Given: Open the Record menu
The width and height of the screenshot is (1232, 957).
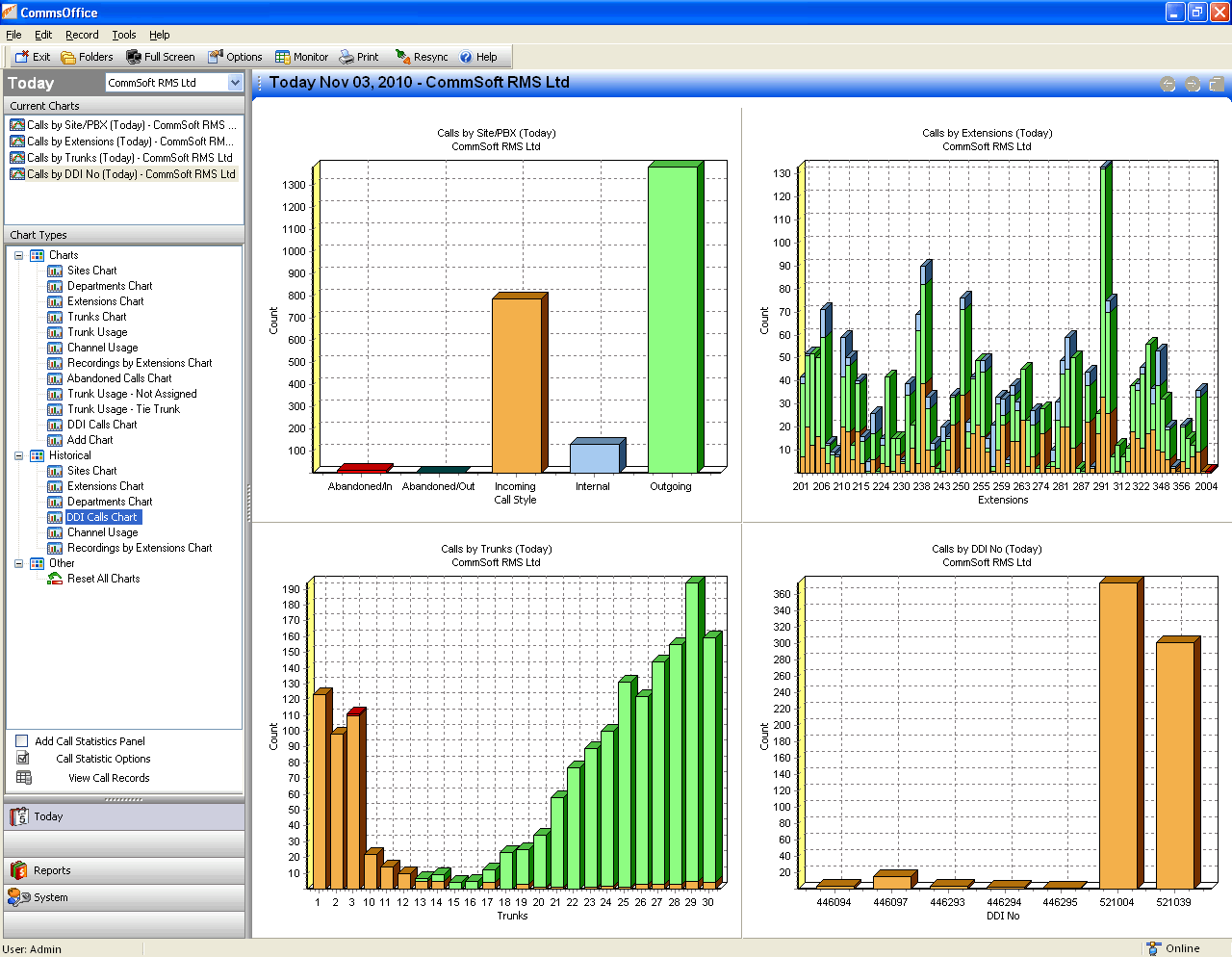Looking at the screenshot, I should click(82, 35).
